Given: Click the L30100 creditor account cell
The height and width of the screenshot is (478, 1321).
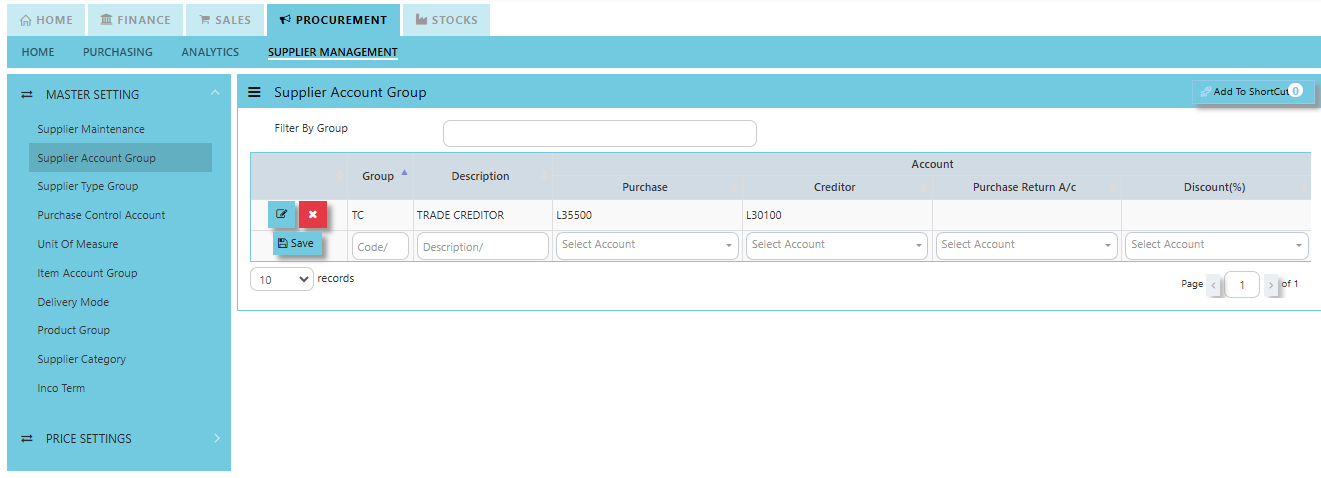Looking at the screenshot, I should tap(837, 215).
